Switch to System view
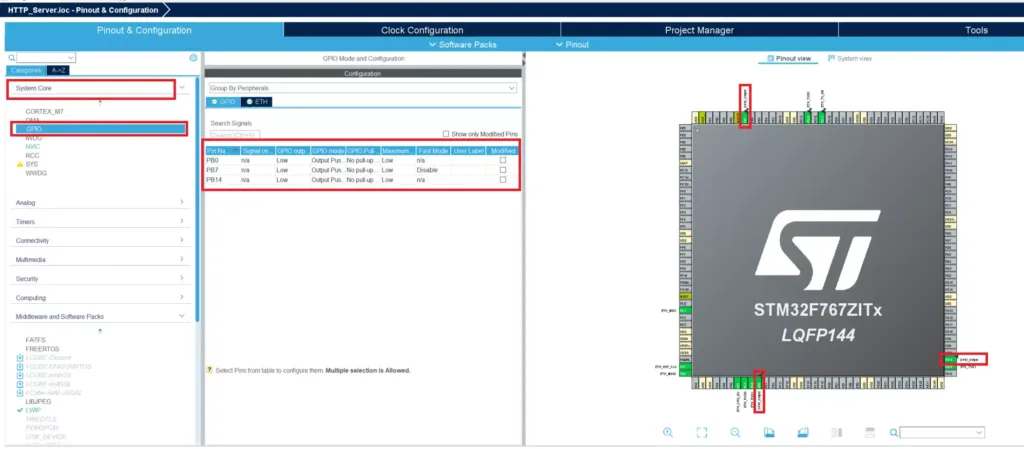The width and height of the screenshot is (1024, 449). (850, 58)
